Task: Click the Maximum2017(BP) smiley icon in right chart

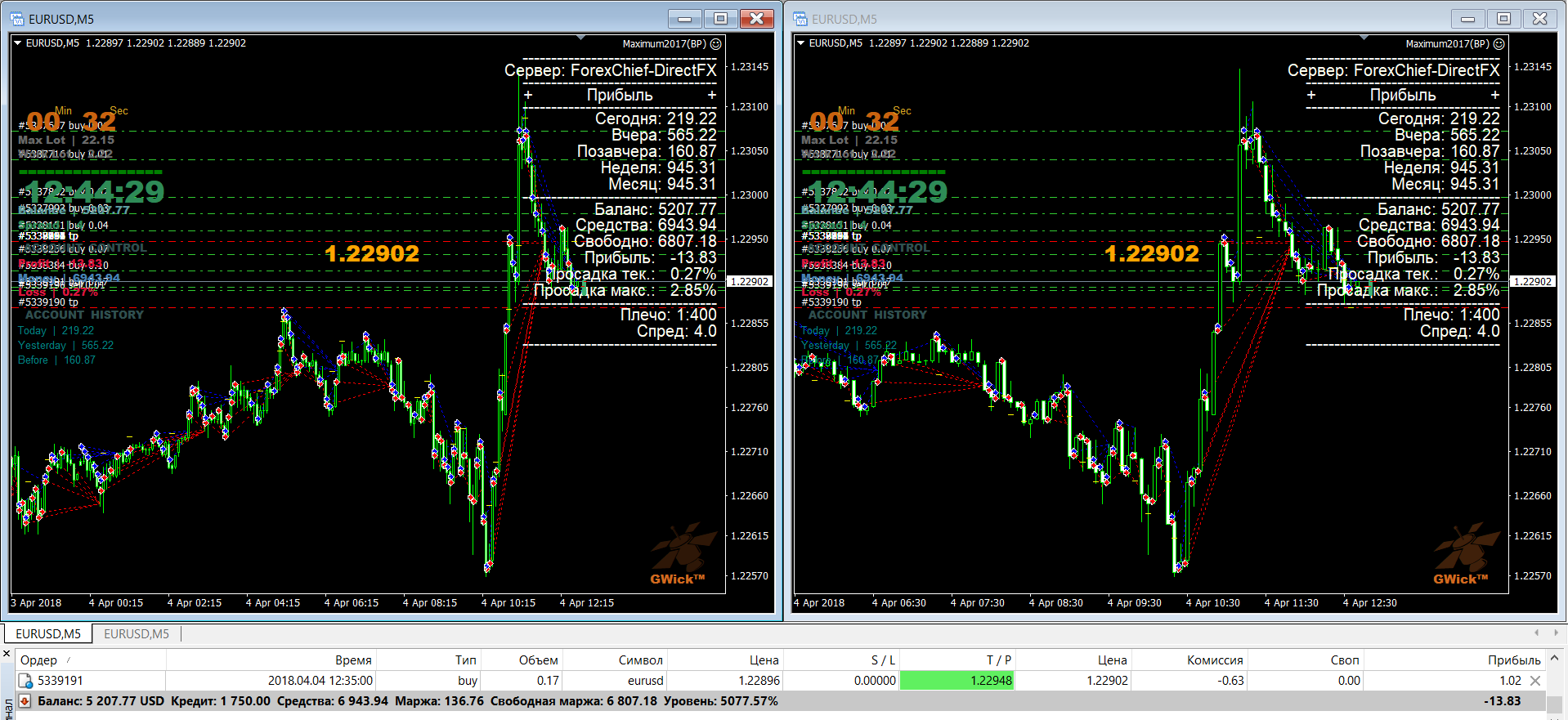Action: pyautogui.click(x=1499, y=44)
